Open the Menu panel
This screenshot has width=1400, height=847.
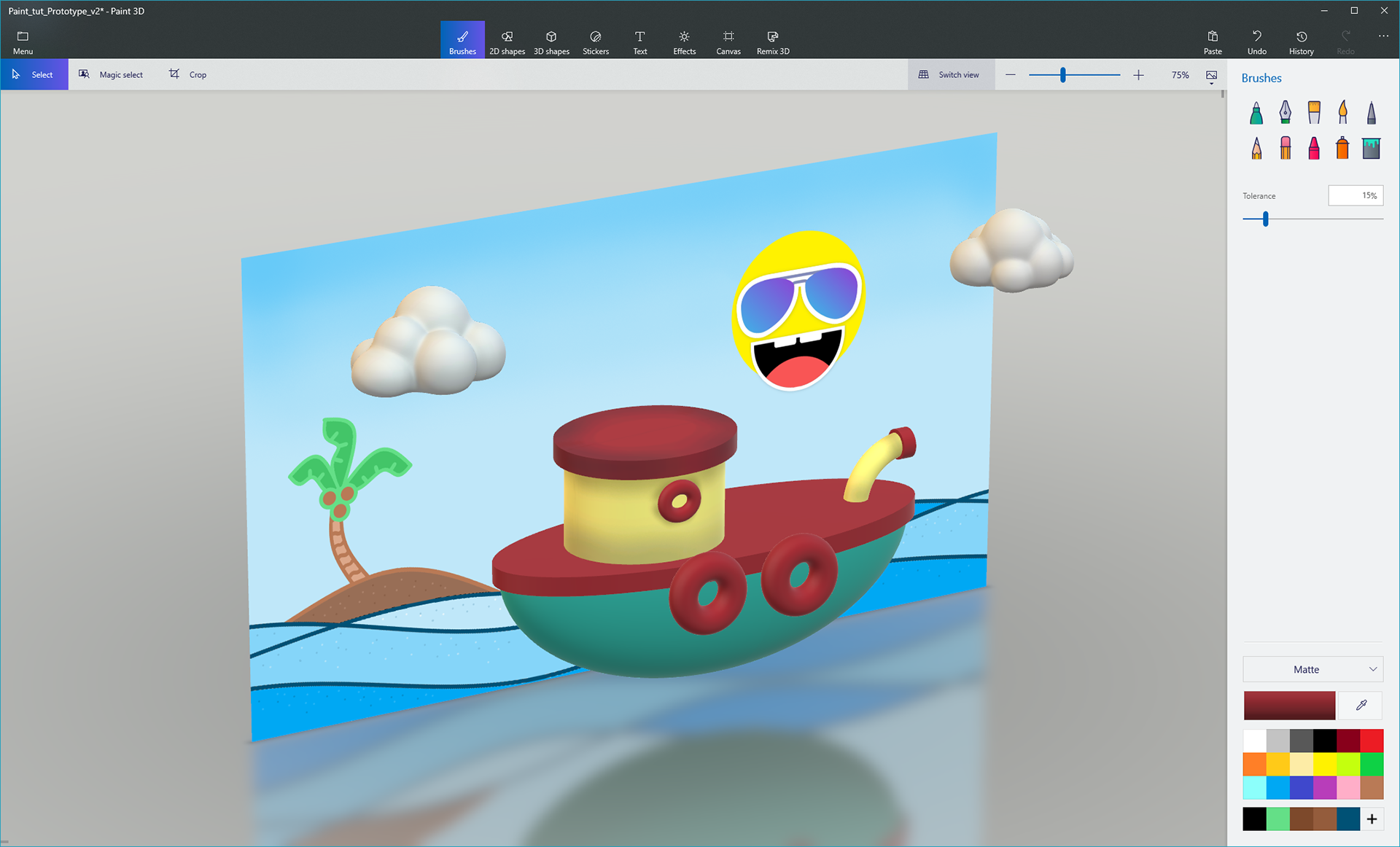[23, 42]
